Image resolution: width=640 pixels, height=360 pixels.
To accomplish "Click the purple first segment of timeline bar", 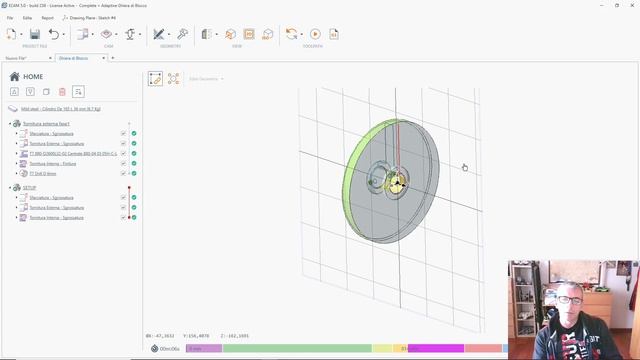I will point(204,348).
